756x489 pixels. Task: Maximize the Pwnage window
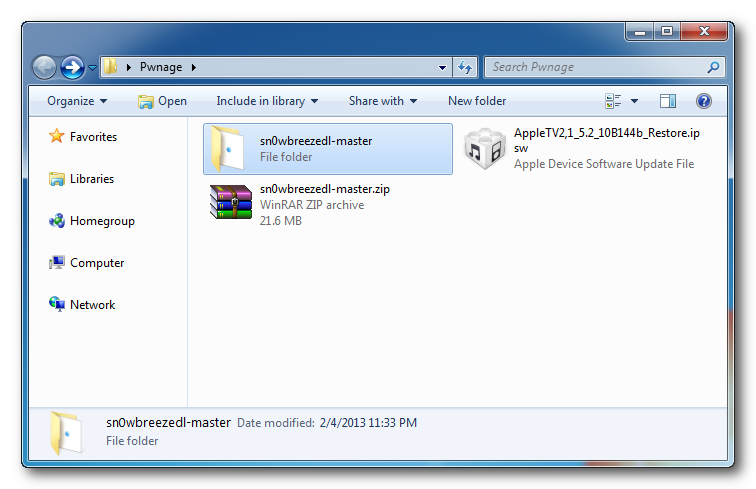667,32
